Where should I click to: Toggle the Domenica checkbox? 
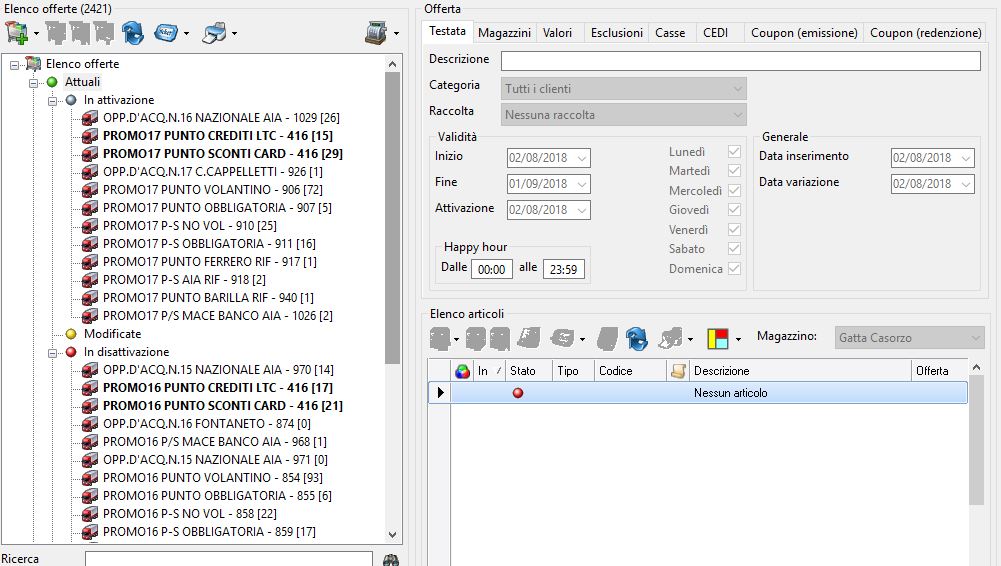(x=735, y=269)
